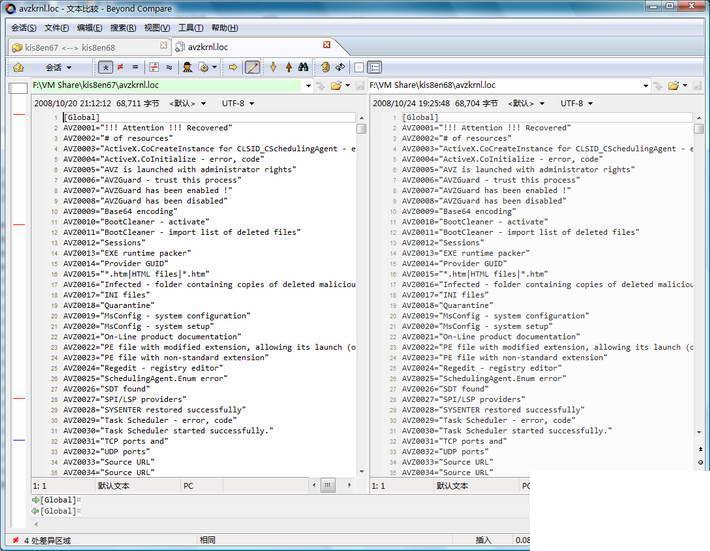Open right folder icon dropdown arrow
Screen dimensions: 710x551
point(685,85)
